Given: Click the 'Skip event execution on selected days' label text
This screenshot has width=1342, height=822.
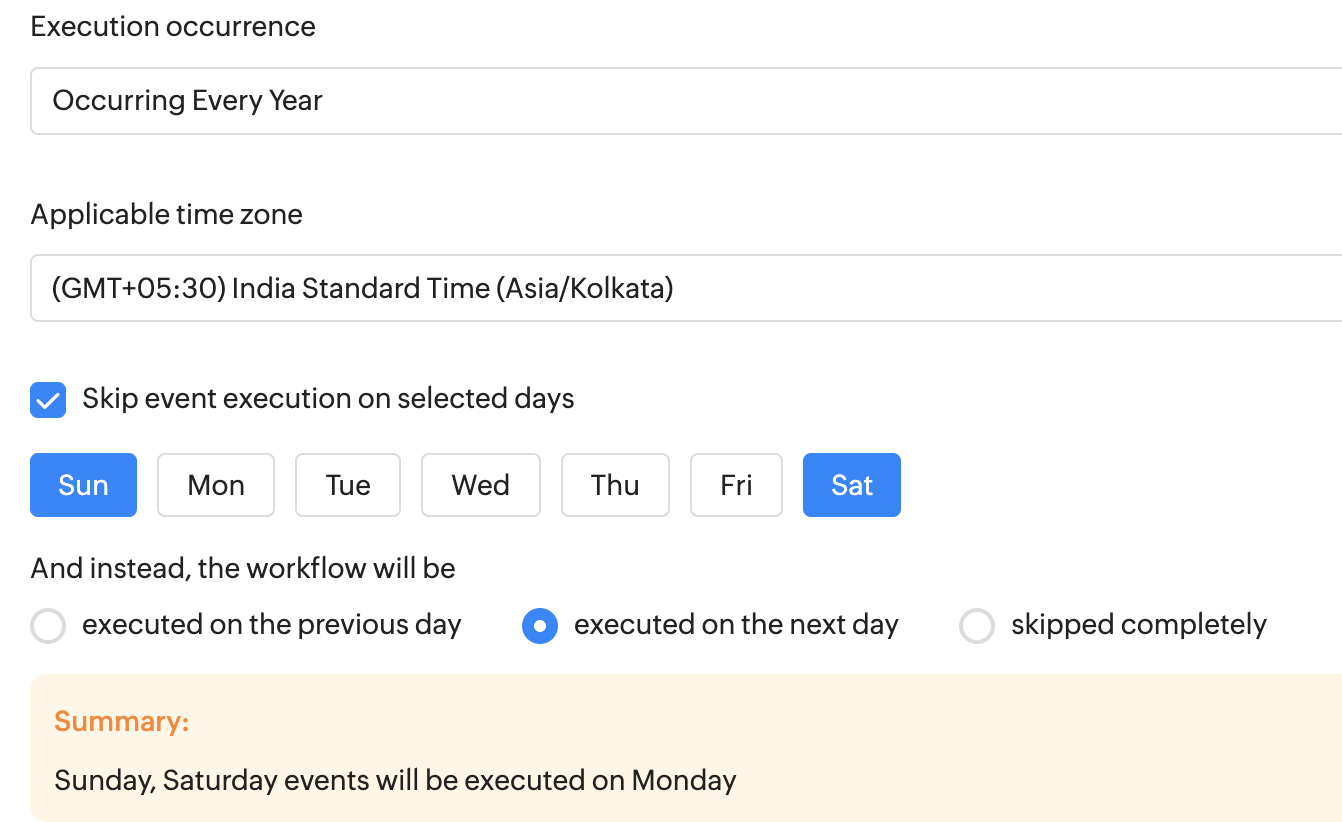Looking at the screenshot, I should (328, 399).
